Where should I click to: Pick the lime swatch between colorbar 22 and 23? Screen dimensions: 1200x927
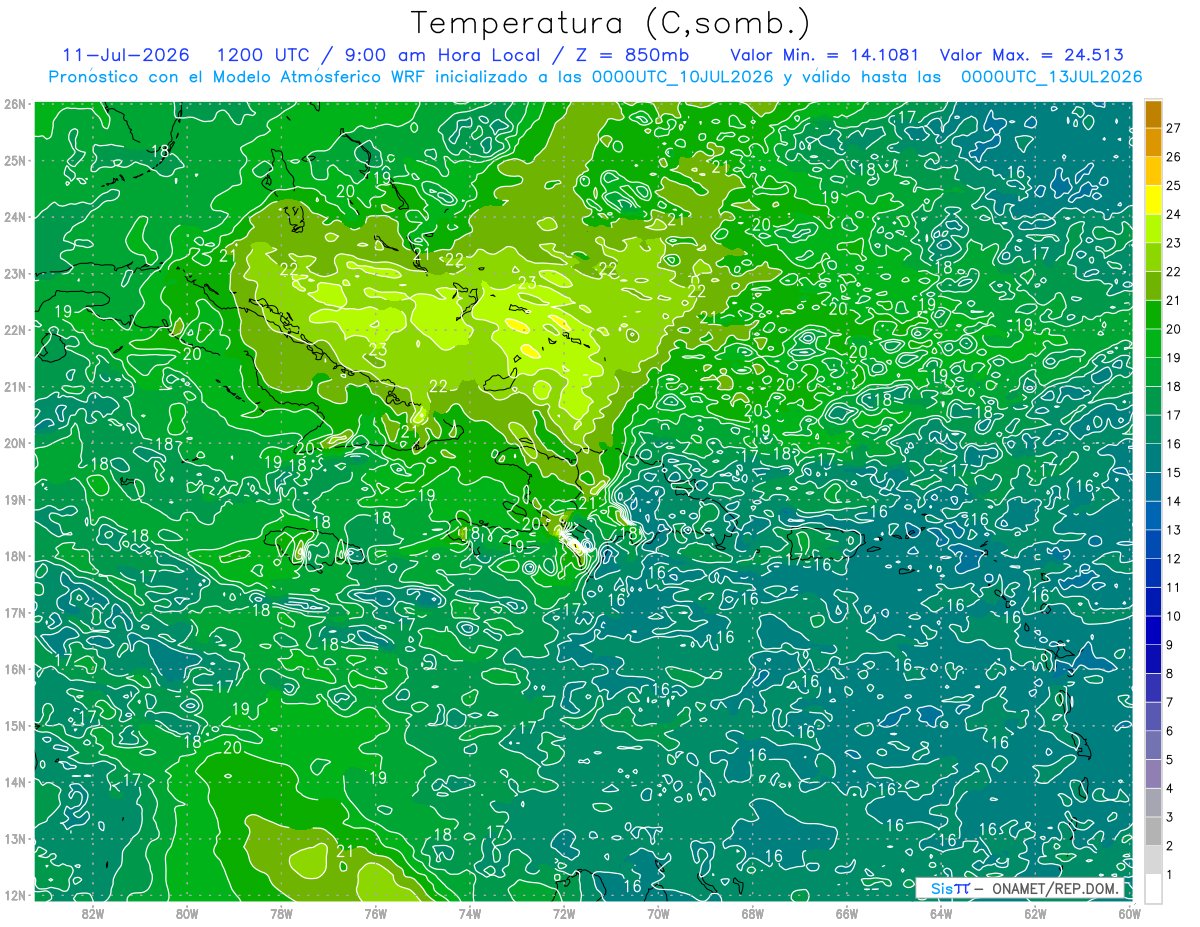point(1153,257)
